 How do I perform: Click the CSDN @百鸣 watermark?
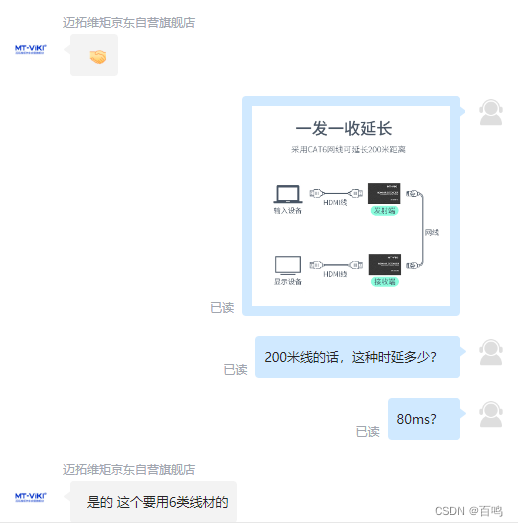click(469, 511)
